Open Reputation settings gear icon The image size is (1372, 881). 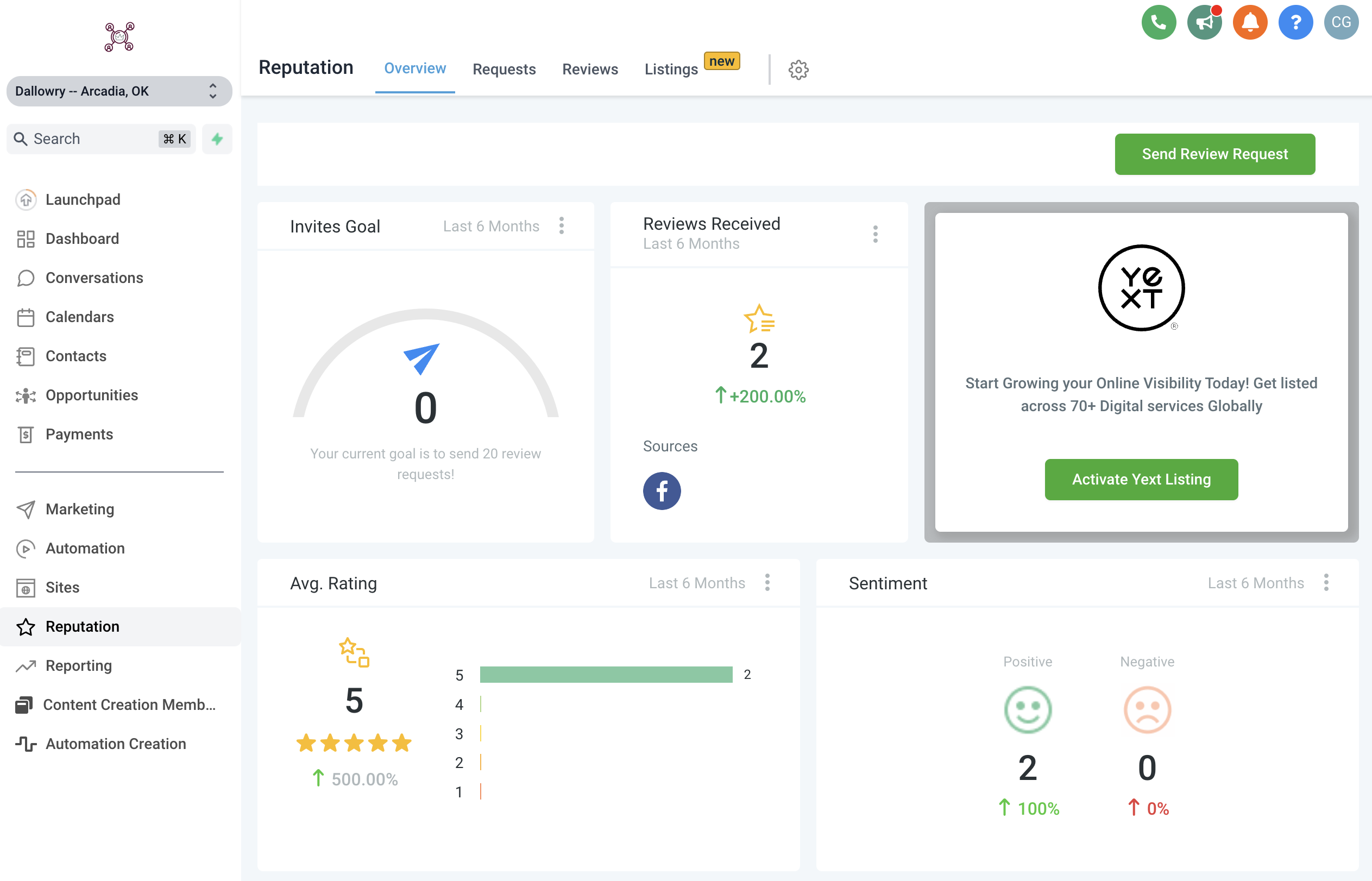(798, 70)
